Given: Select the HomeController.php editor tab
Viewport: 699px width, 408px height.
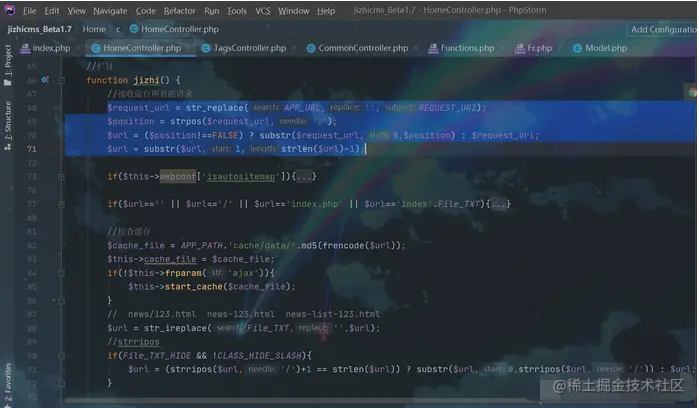Looking at the screenshot, I should point(142,48).
